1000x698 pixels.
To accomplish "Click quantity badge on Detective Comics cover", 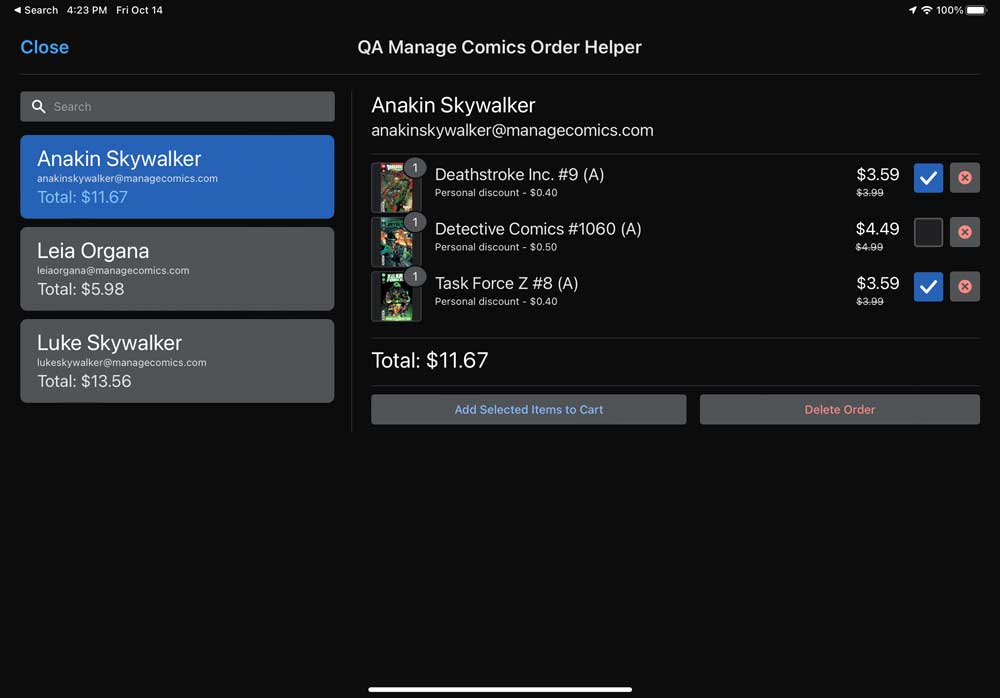I will coord(415,222).
